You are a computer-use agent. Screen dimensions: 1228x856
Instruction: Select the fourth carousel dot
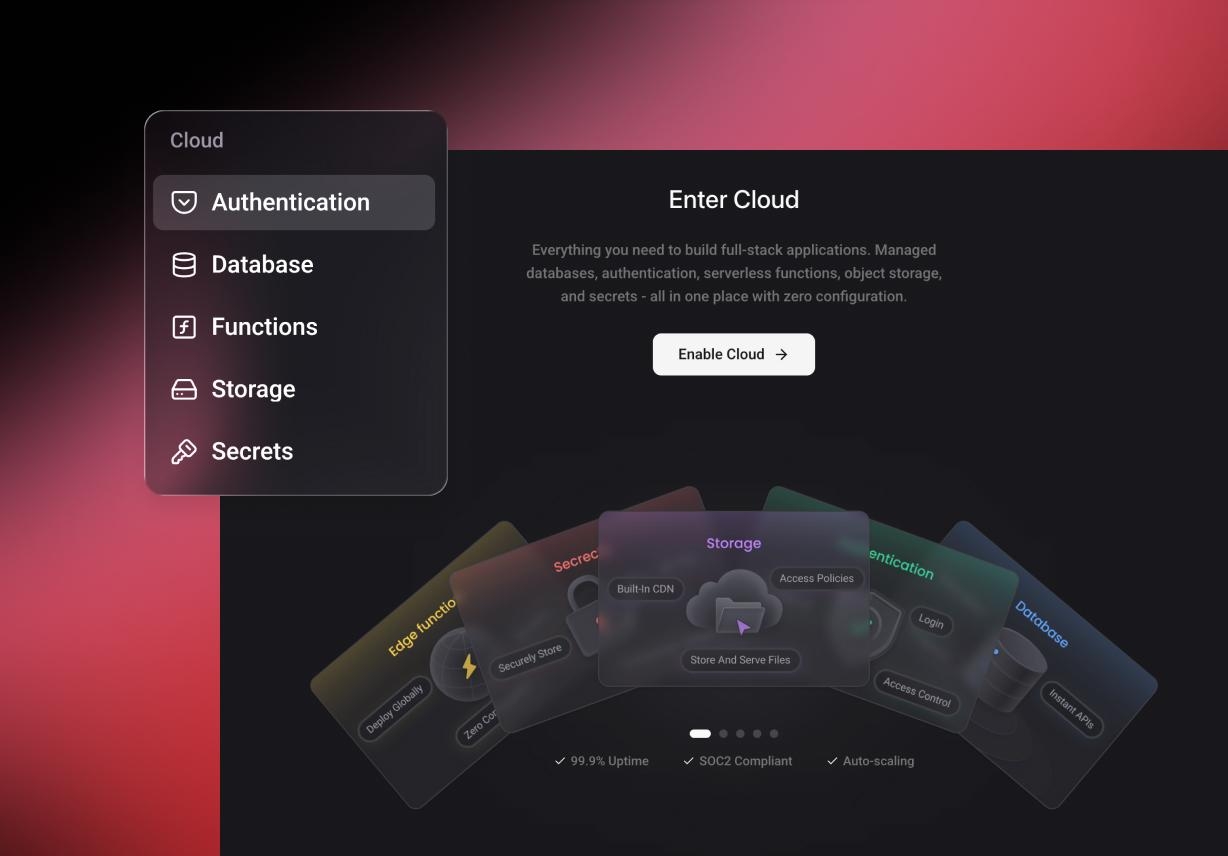click(x=757, y=734)
